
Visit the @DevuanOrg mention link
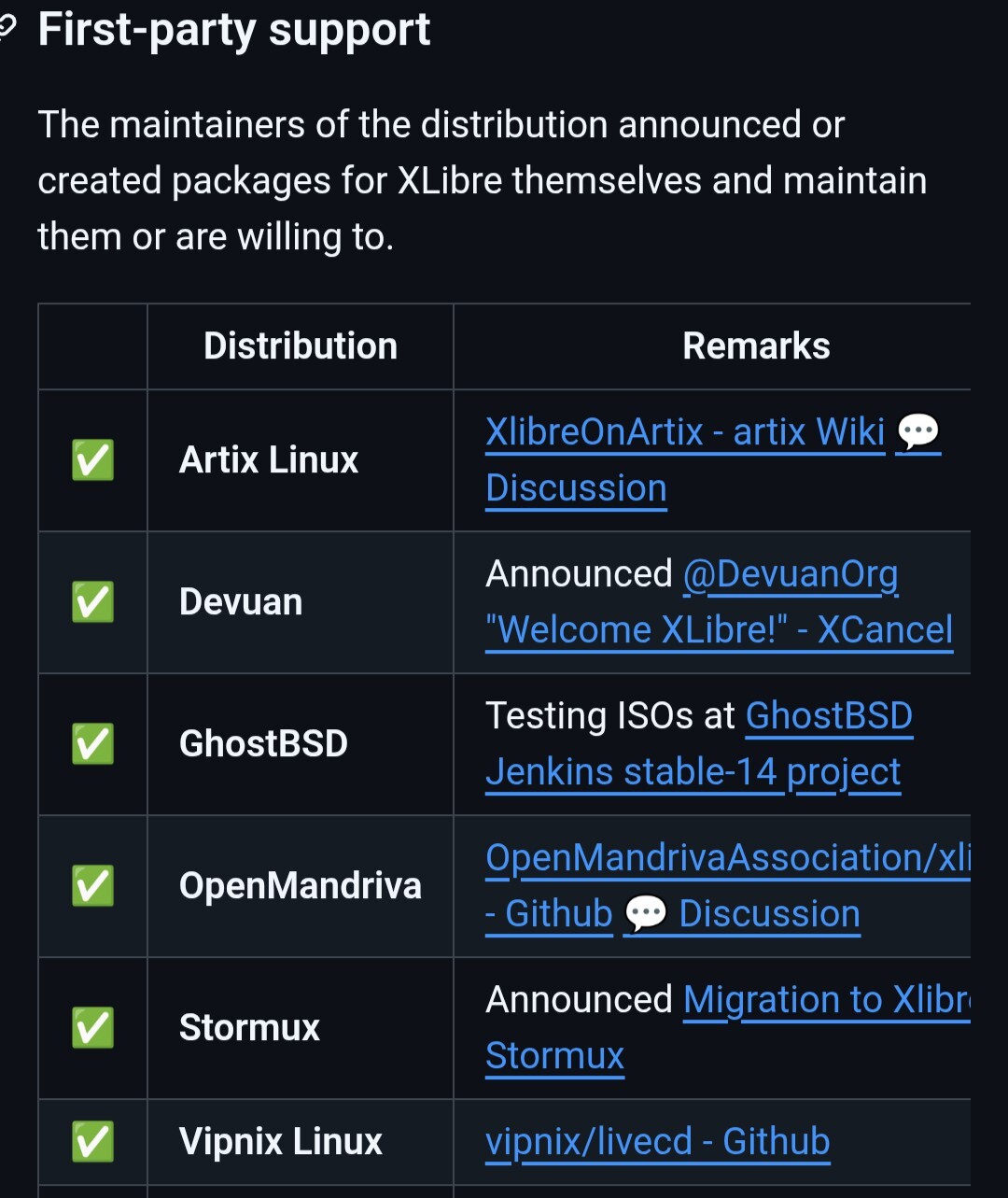791,574
